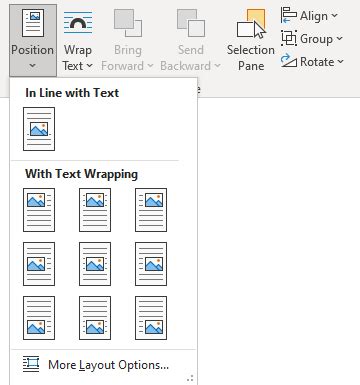Expand the Bring Forward dropdown arrow

pyautogui.click(x=150, y=66)
